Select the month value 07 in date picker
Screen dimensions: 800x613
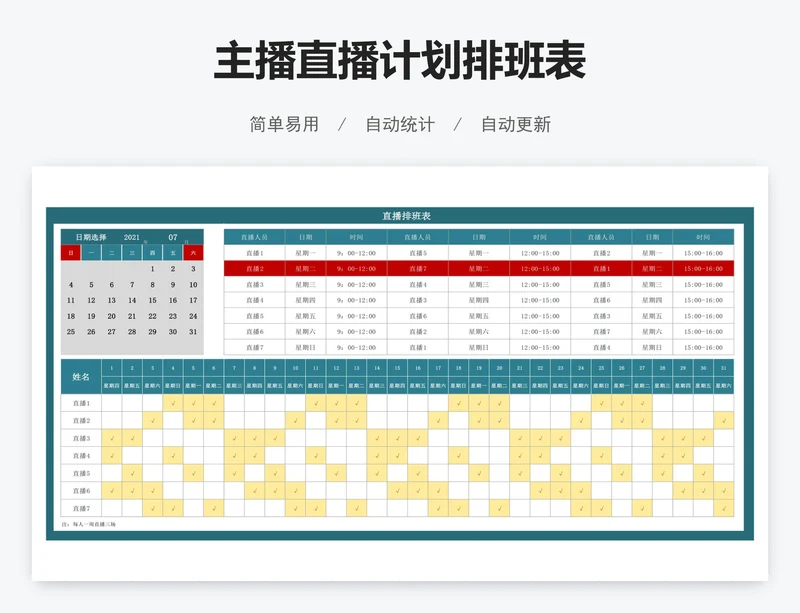173,237
